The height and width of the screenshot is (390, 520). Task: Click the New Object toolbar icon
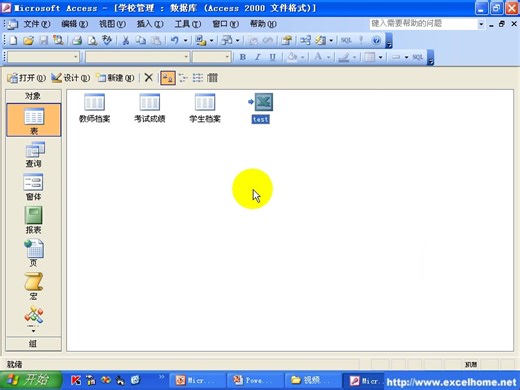[321, 40]
